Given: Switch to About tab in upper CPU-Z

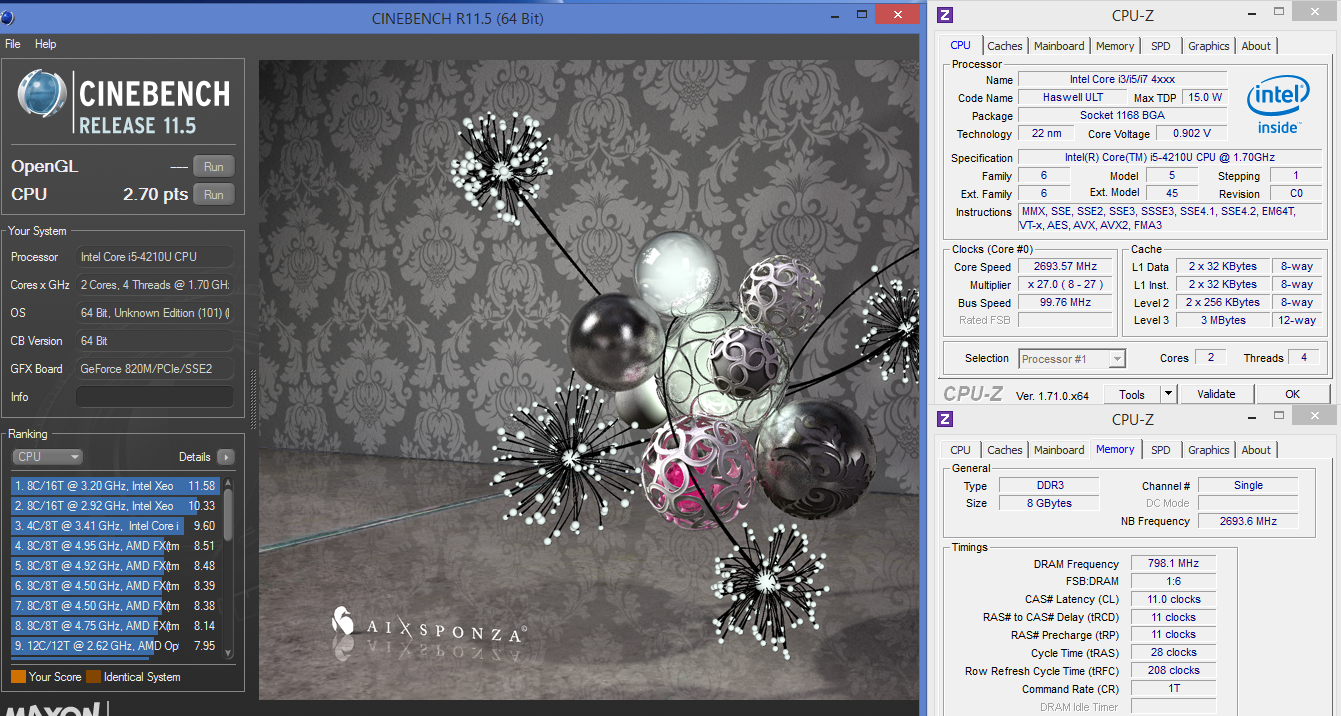Looking at the screenshot, I should (1256, 46).
